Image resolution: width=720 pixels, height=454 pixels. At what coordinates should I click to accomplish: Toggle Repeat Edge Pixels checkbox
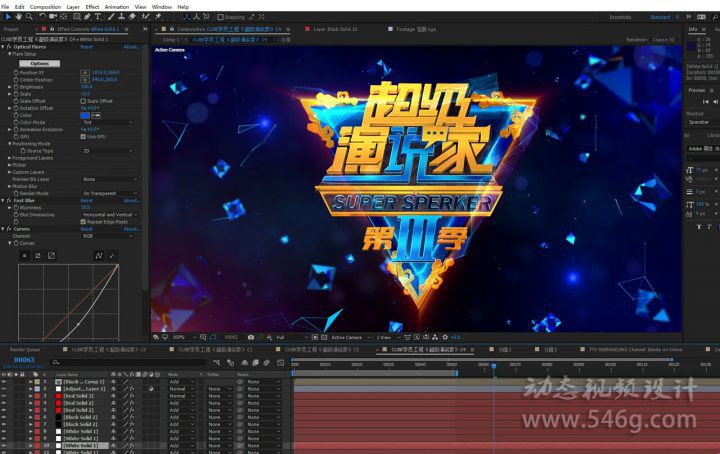point(83,221)
